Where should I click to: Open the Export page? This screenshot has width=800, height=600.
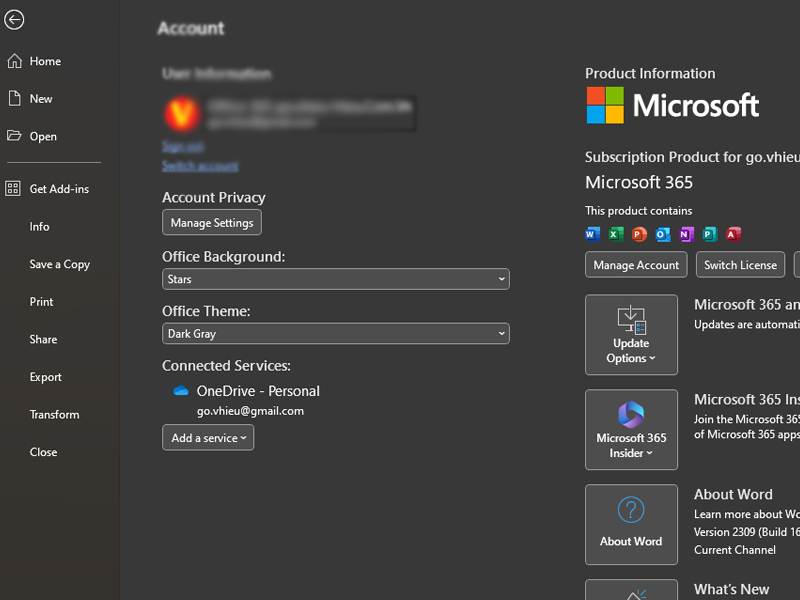click(45, 377)
